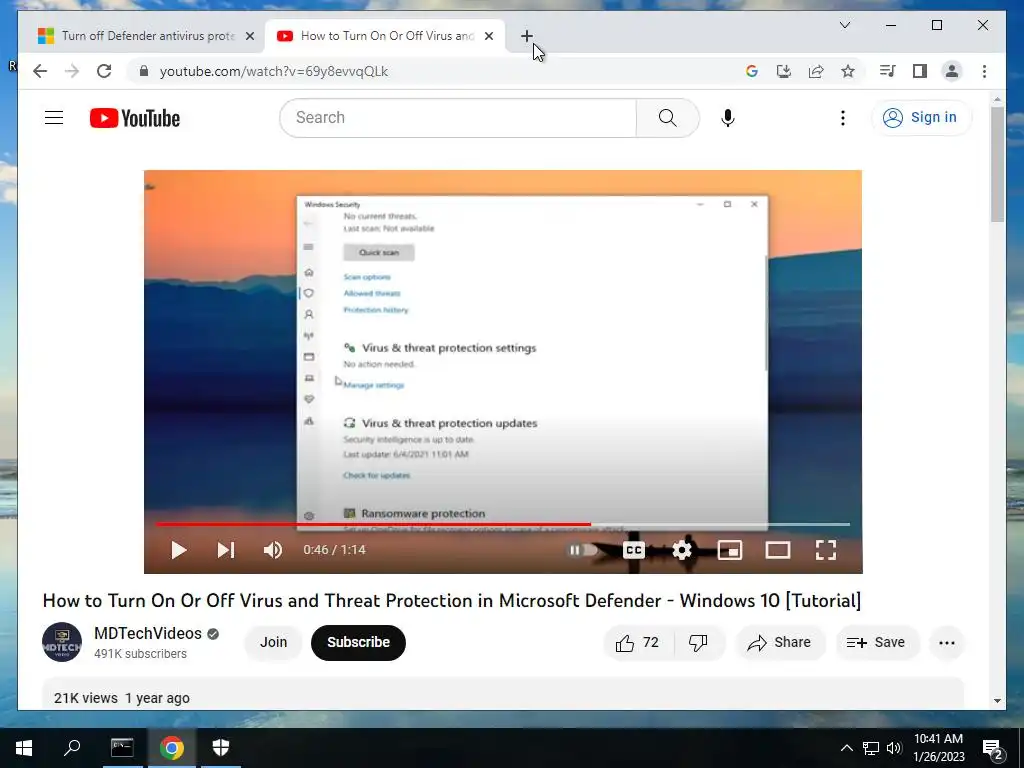Open notification center
The height and width of the screenshot is (768, 1024).
click(993, 748)
